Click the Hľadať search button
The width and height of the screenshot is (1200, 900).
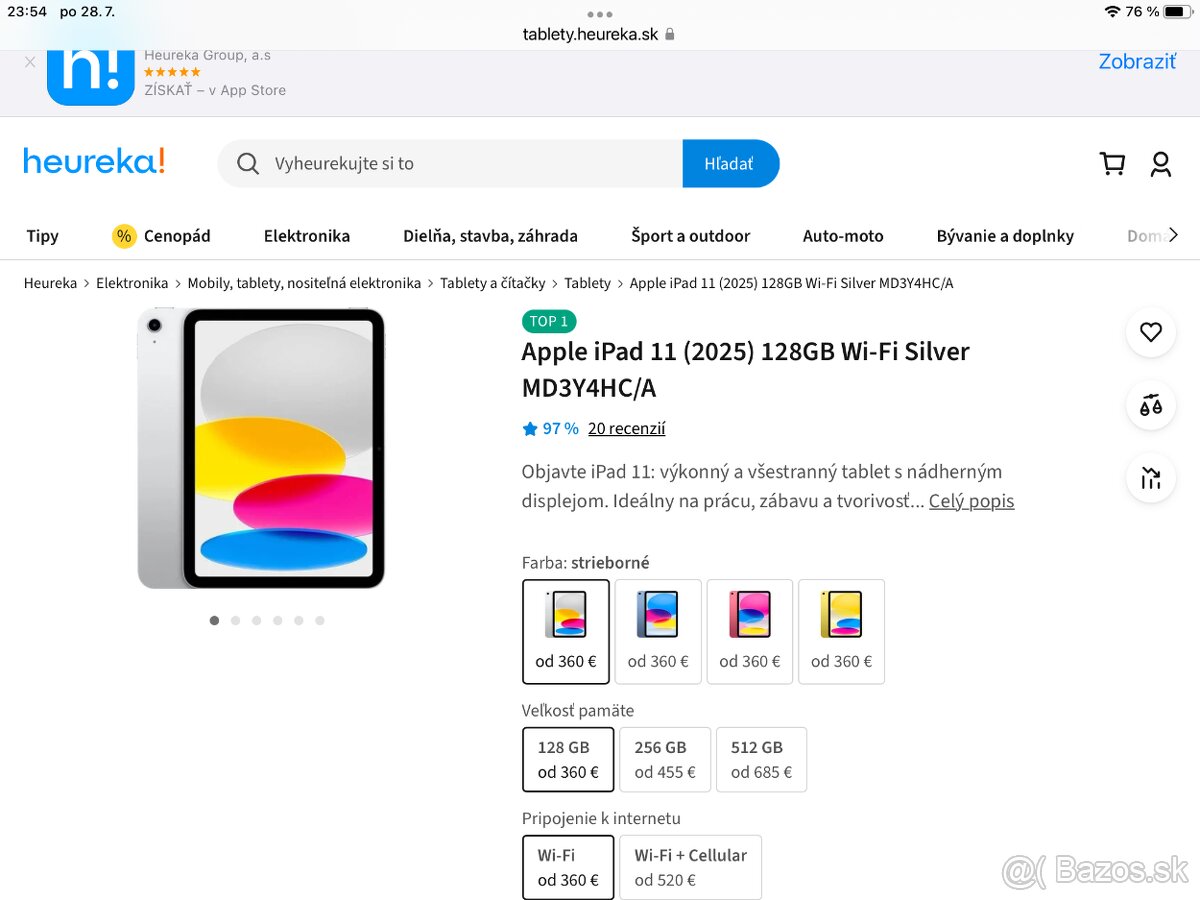pos(730,164)
